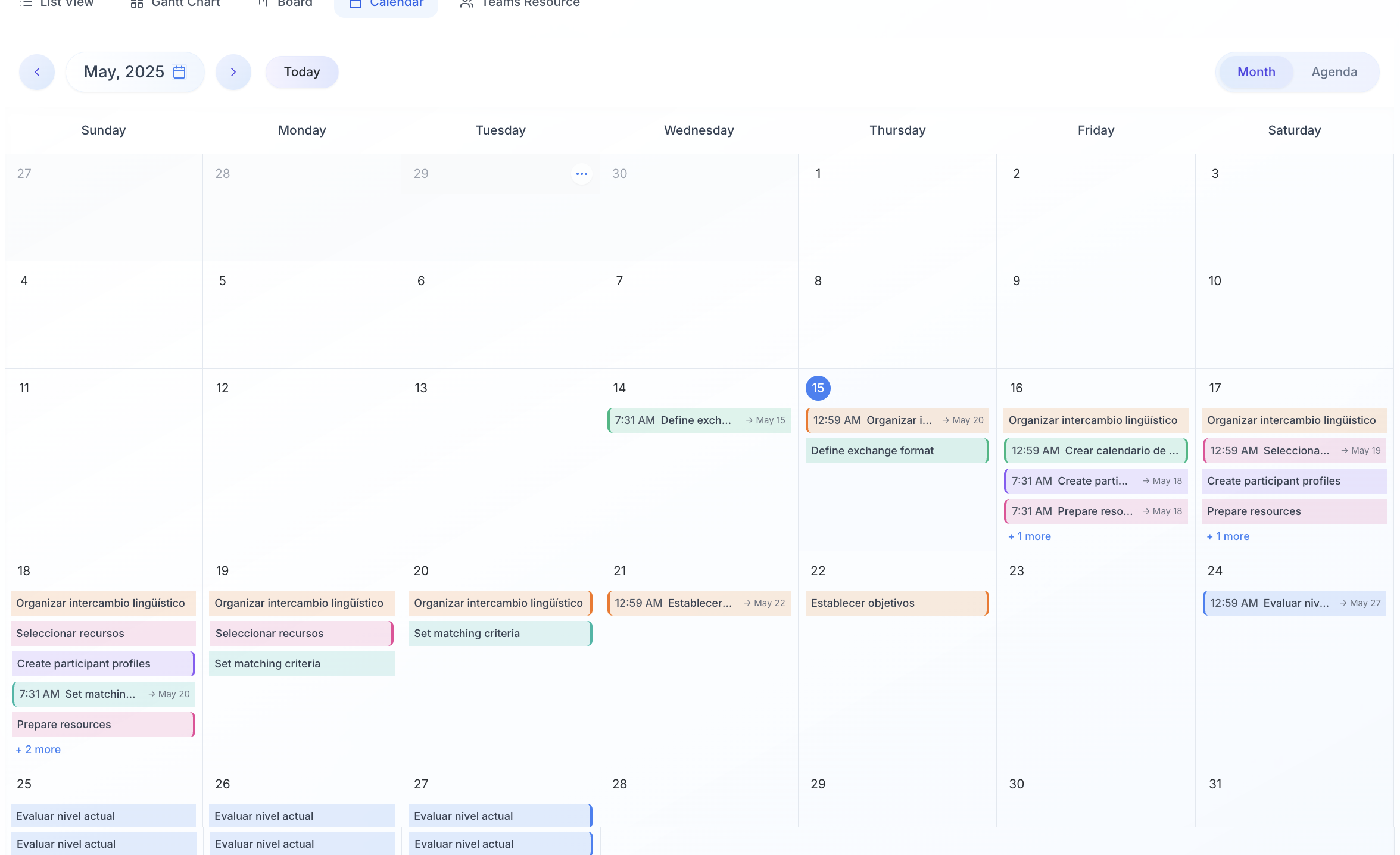Screen dimensions: 1400x855
Task: Go to previous month with left chevron
Action: pyautogui.click(x=37, y=72)
